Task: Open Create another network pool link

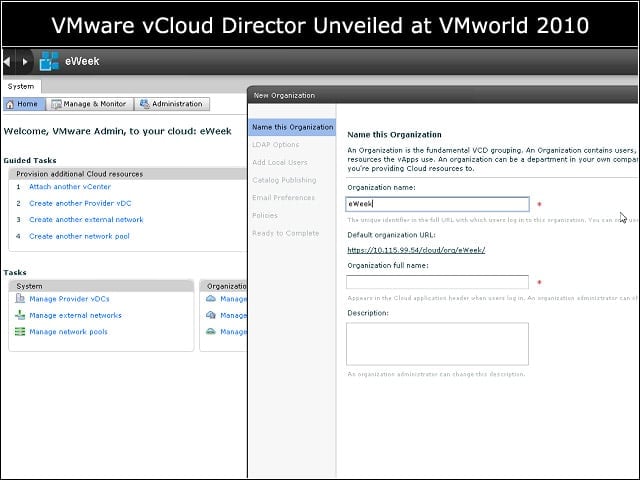Action: click(79, 236)
